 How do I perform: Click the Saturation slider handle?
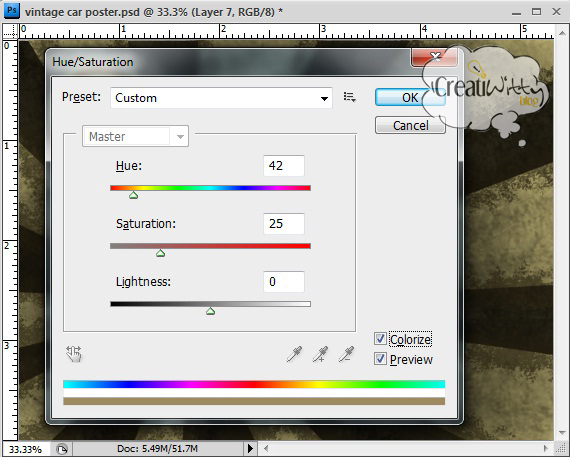click(160, 253)
